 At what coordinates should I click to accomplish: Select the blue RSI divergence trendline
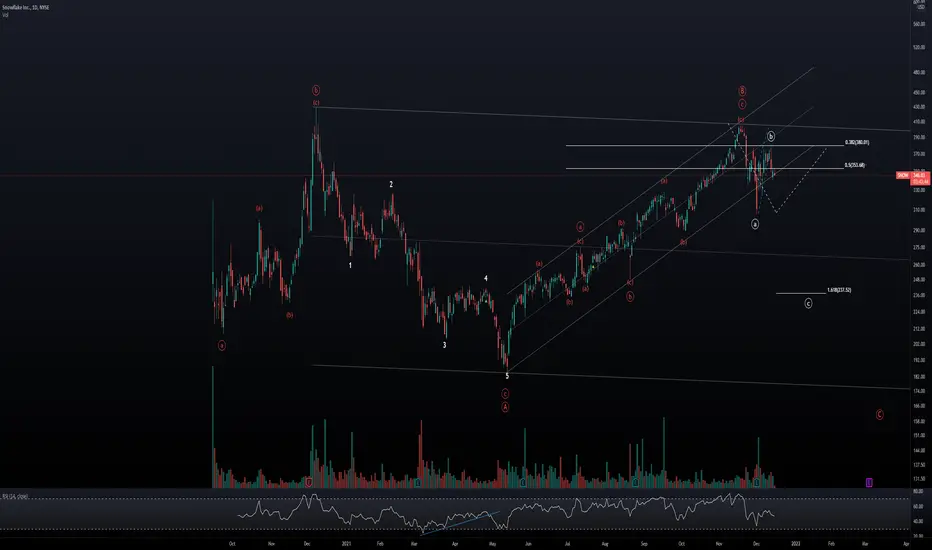[x=459, y=523]
